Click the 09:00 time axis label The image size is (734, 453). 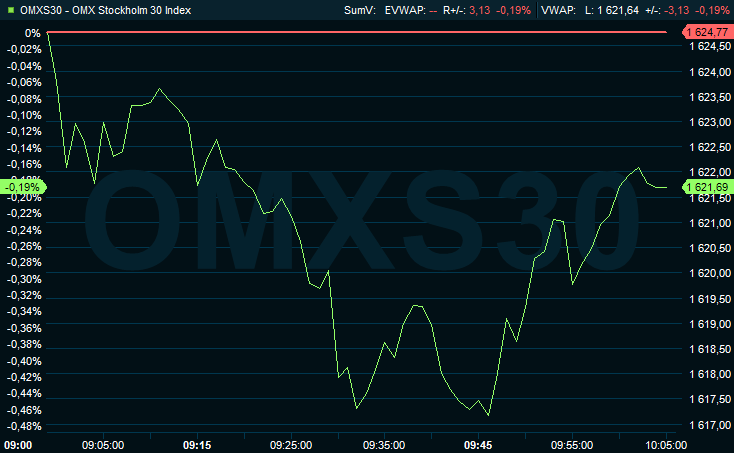coord(18,445)
